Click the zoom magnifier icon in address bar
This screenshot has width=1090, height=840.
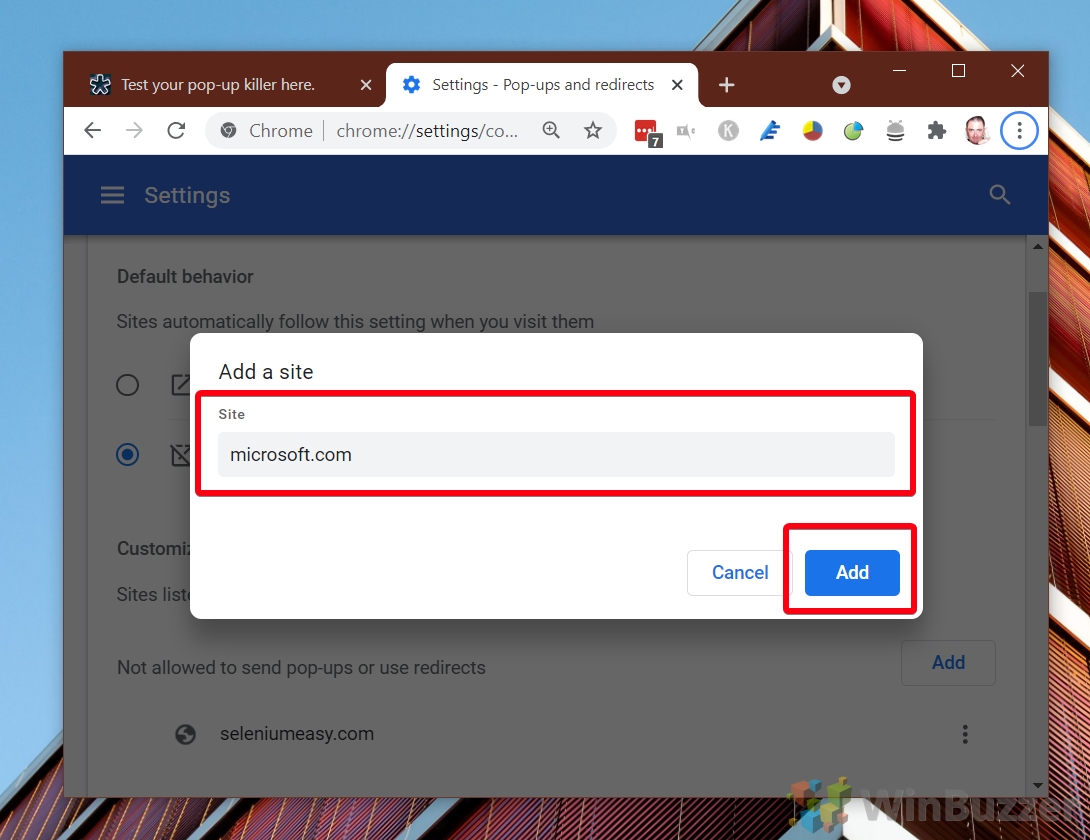(551, 130)
